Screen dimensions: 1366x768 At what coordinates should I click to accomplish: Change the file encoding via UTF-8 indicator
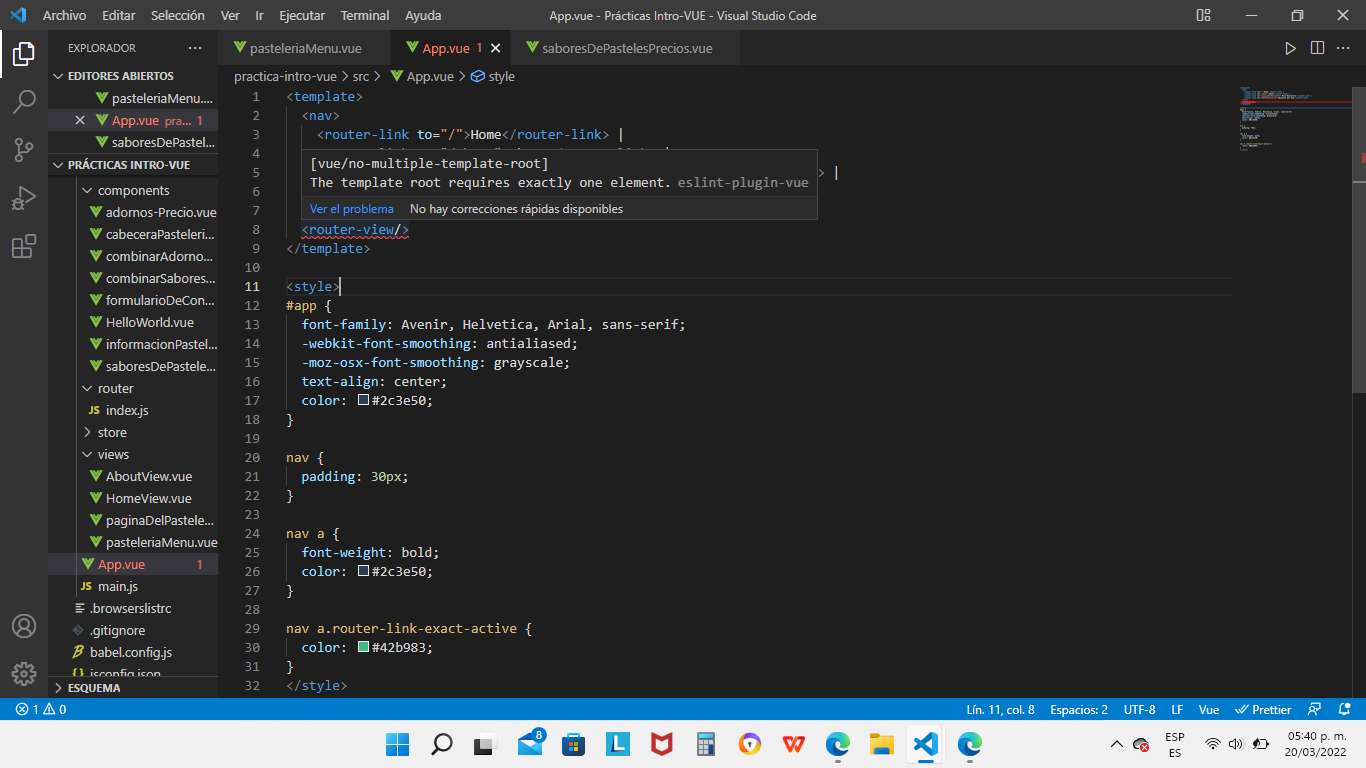1139,709
